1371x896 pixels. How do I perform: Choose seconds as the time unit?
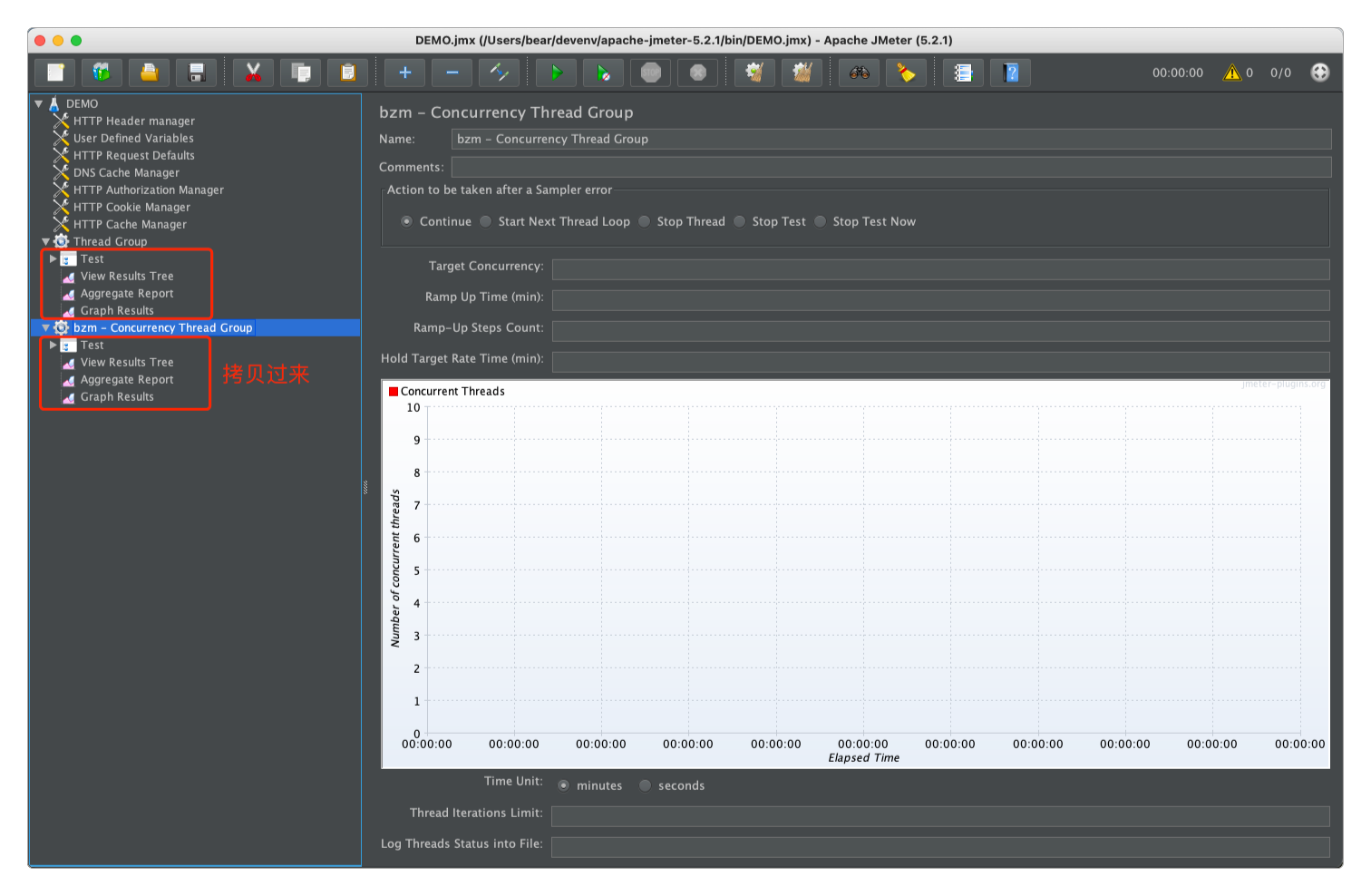pyautogui.click(x=646, y=785)
